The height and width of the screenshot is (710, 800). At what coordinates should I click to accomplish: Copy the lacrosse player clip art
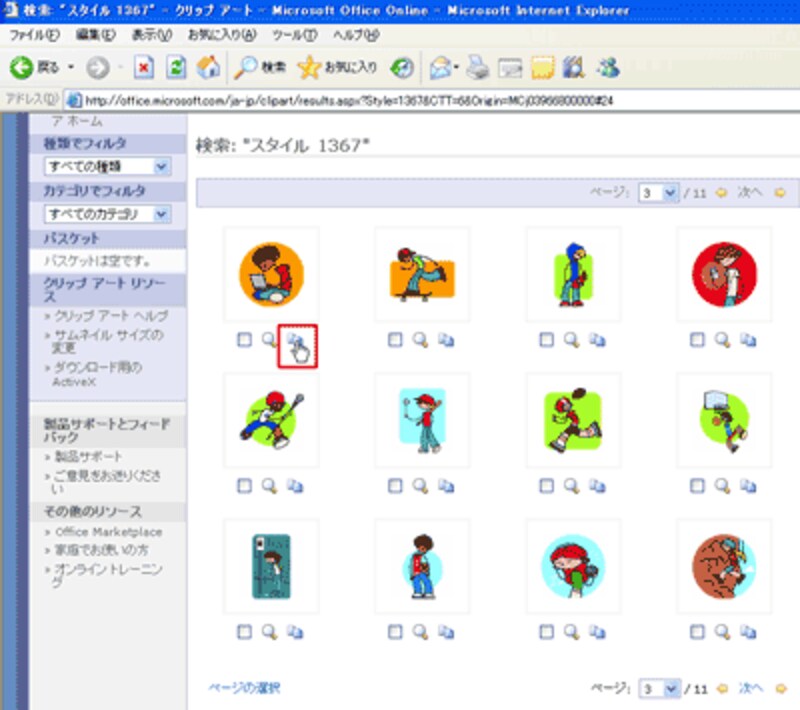coord(294,486)
